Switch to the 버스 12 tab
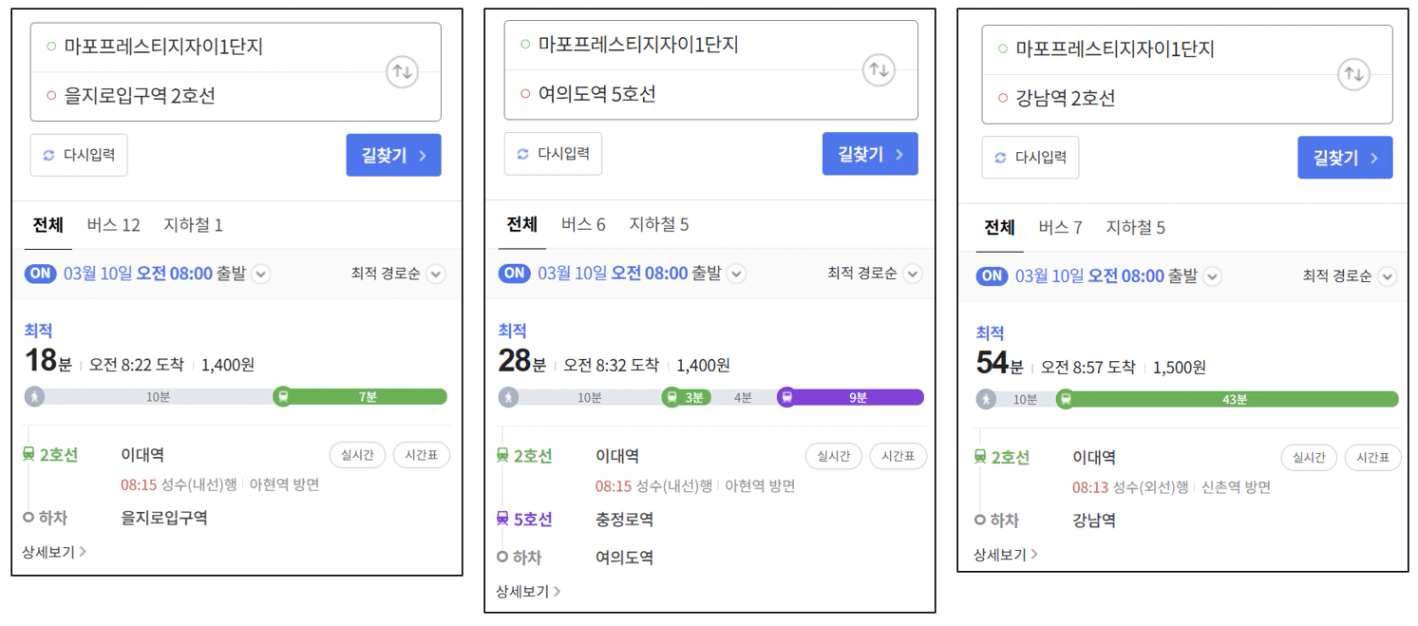1418x626 pixels. pos(113,225)
